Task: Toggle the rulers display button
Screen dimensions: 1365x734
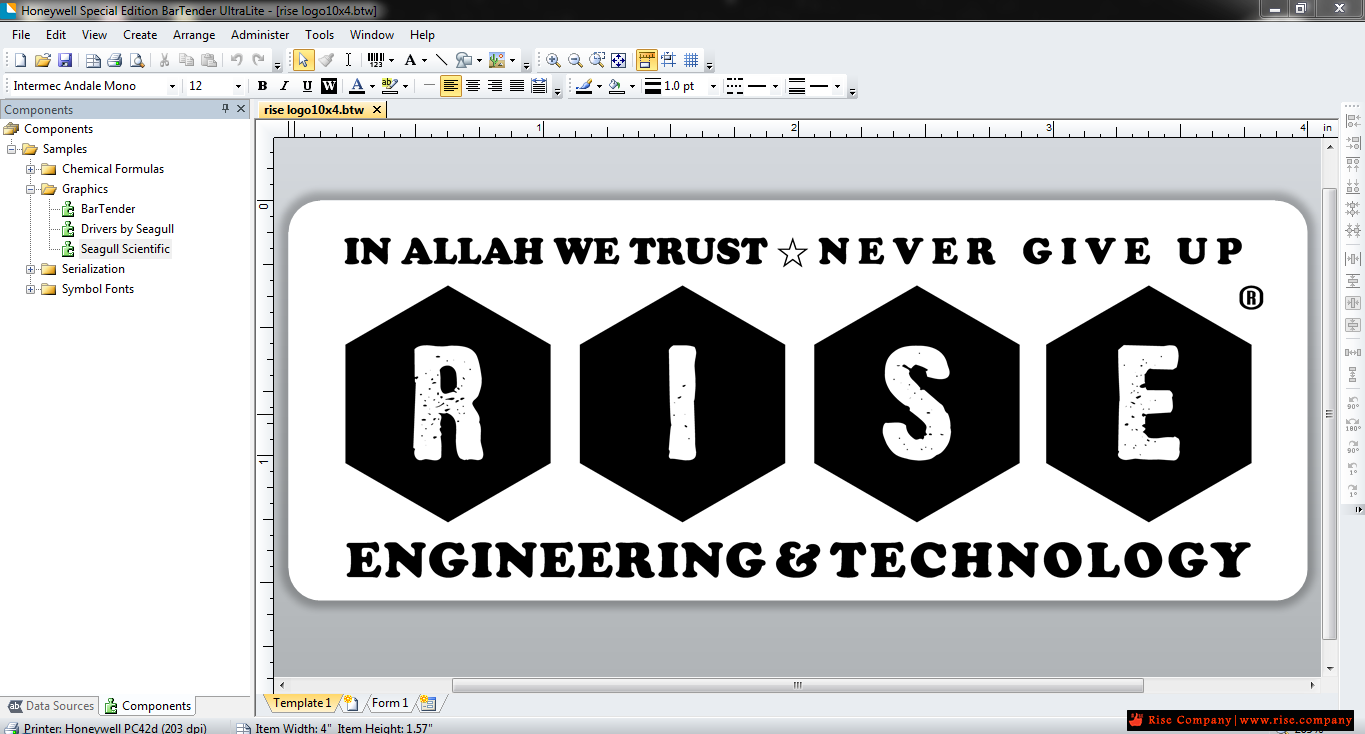Action: (x=647, y=61)
